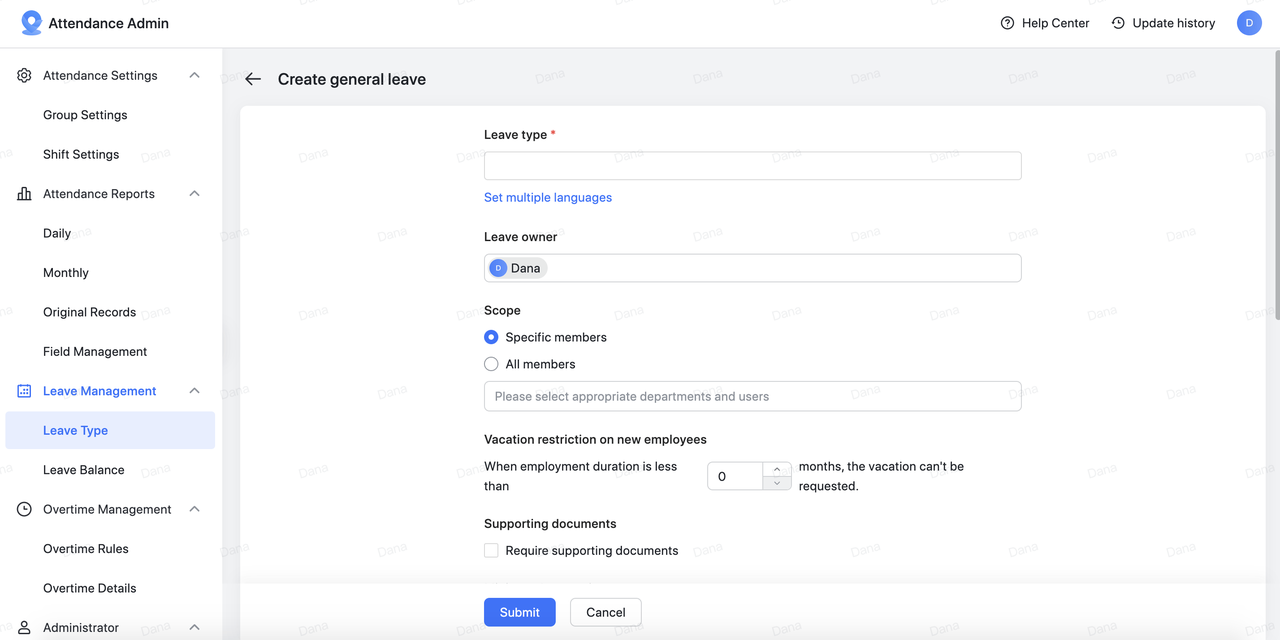1280x640 pixels.
Task: Click the back arrow next to Create general leave
Action: click(253, 79)
